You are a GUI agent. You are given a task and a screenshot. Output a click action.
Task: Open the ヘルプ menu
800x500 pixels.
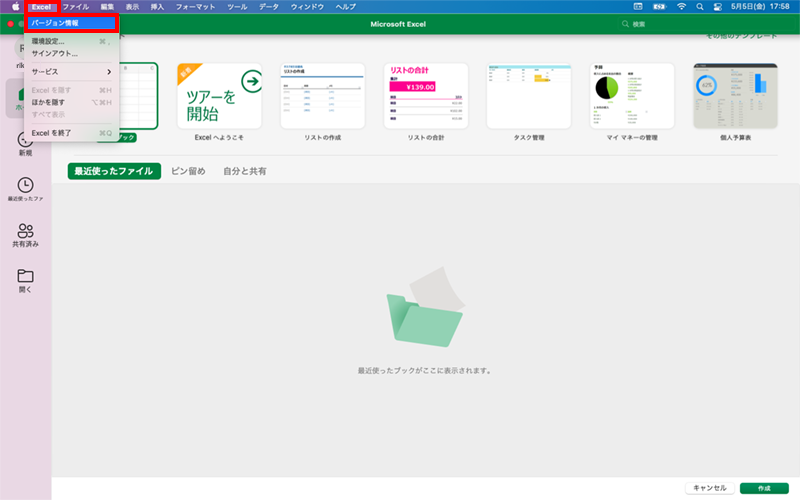coord(345,7)
